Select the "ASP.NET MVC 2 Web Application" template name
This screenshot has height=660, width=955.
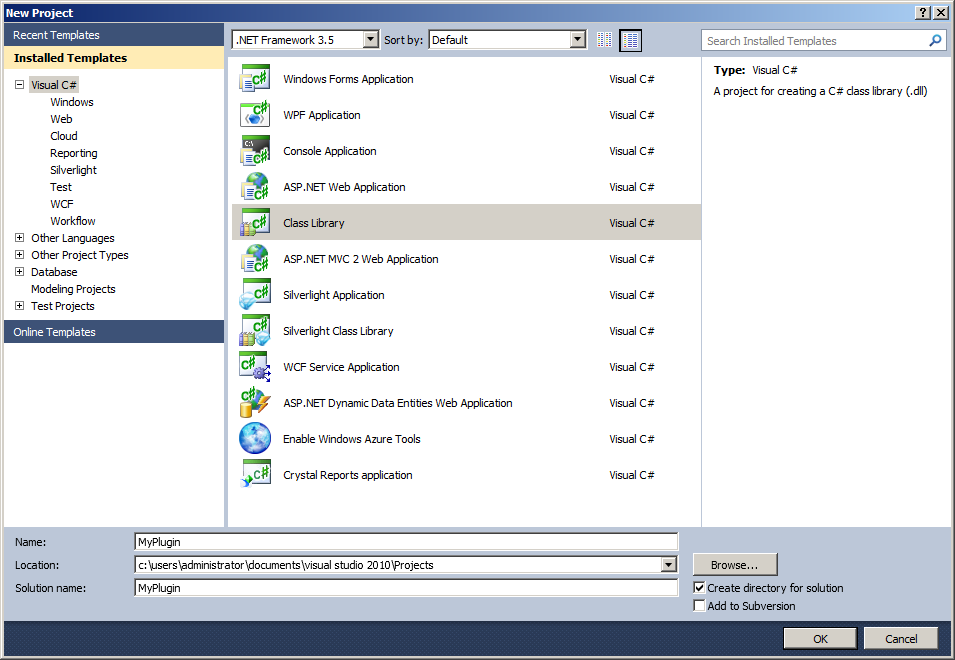coord(361,259)
